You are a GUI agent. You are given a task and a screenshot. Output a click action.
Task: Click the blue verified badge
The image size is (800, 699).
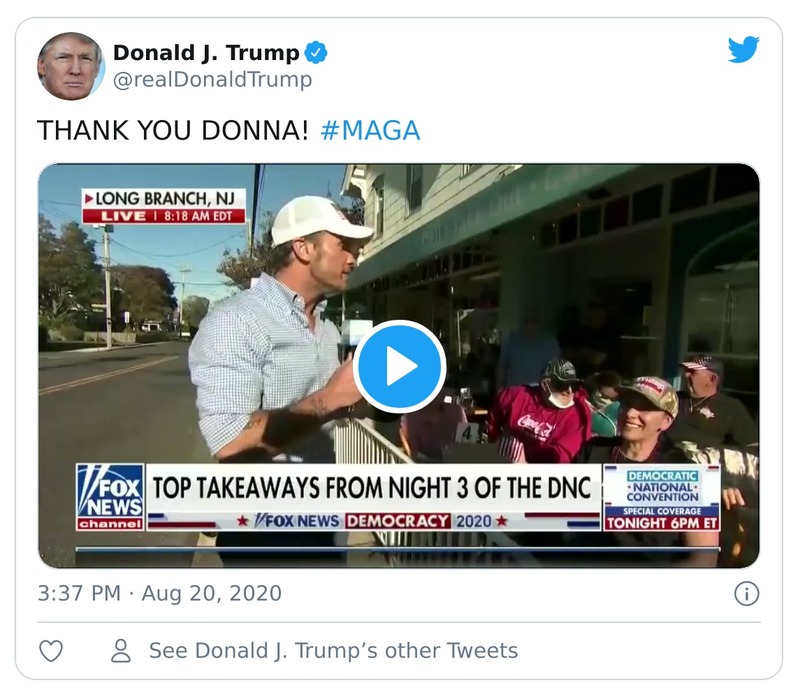click(x=314, y=51)
